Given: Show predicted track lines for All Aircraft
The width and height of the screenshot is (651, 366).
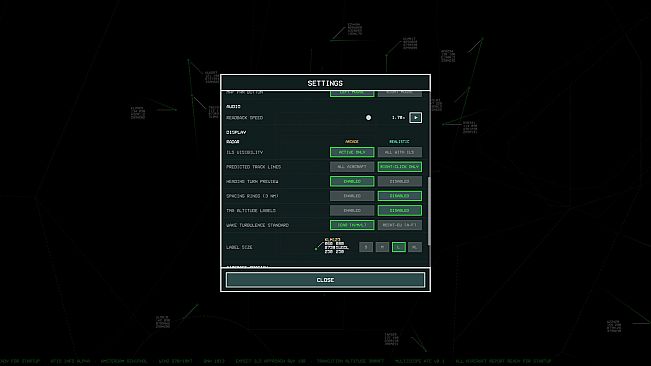Looking at the screenshot, I should (x=352, y=167).
